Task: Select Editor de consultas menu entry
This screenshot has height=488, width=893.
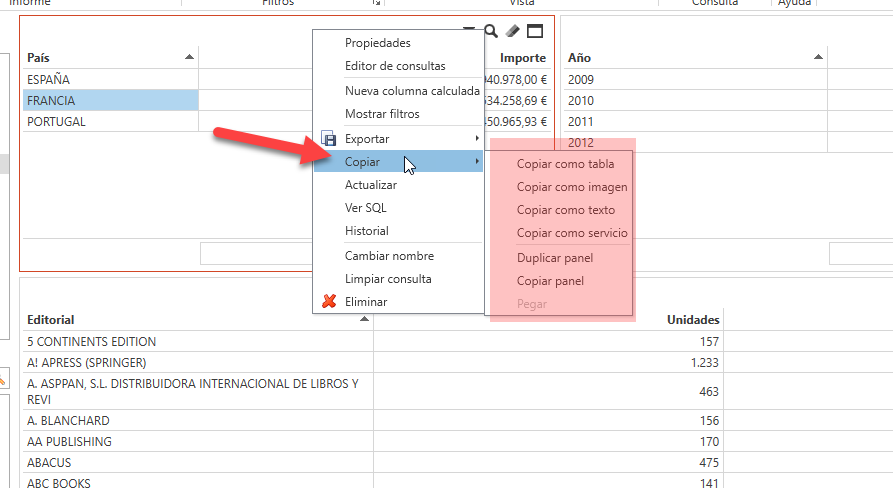Action: pos(395,66)
